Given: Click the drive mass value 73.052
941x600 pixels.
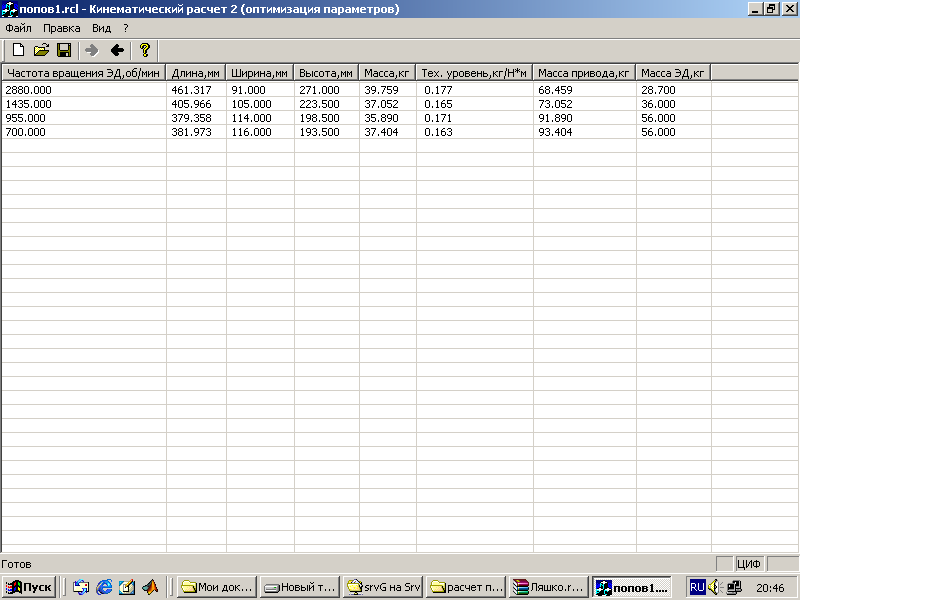Looking at the screenshot, I should point(555,104).
